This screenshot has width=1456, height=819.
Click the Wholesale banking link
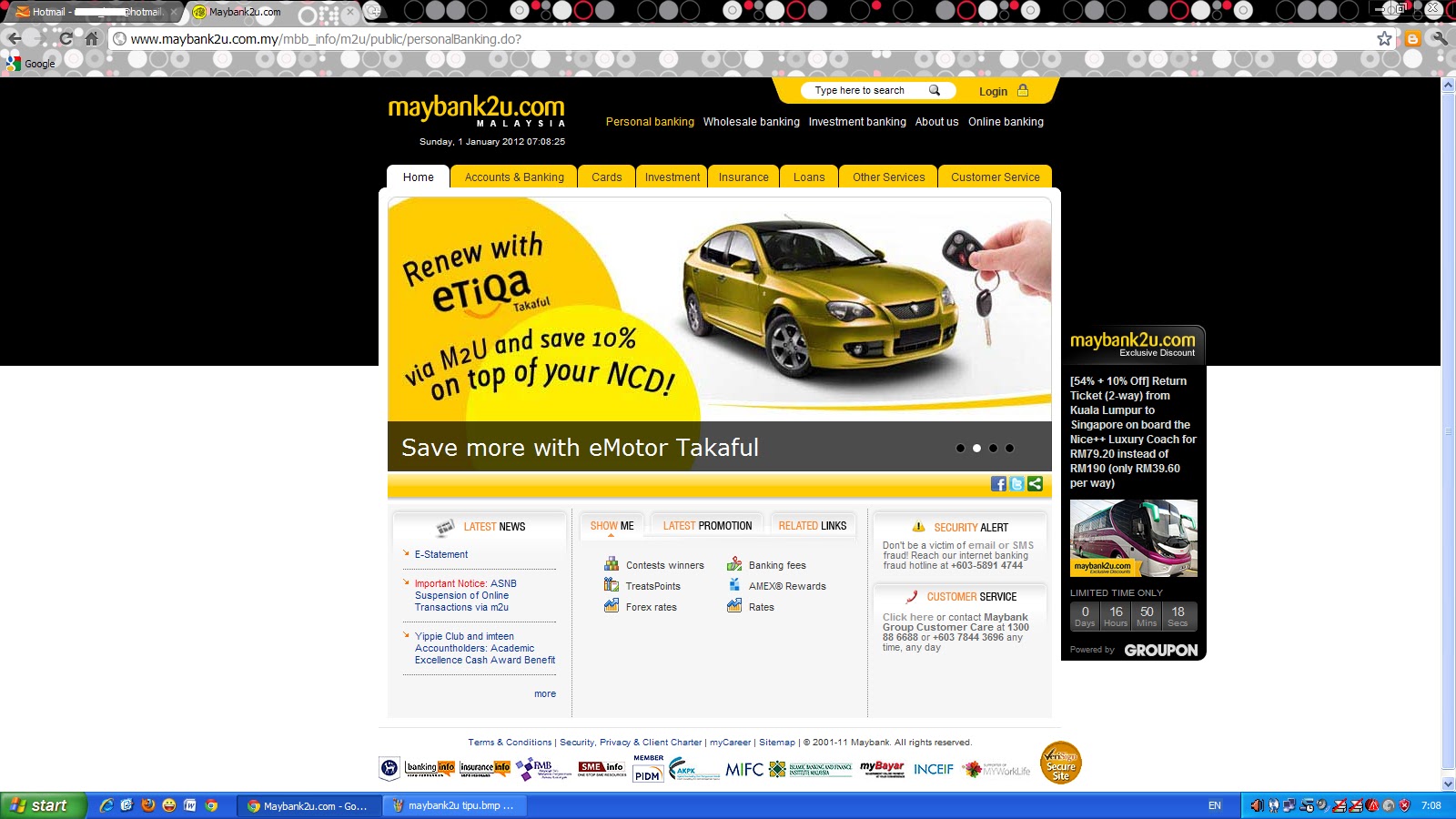click(x=752, y=122)
